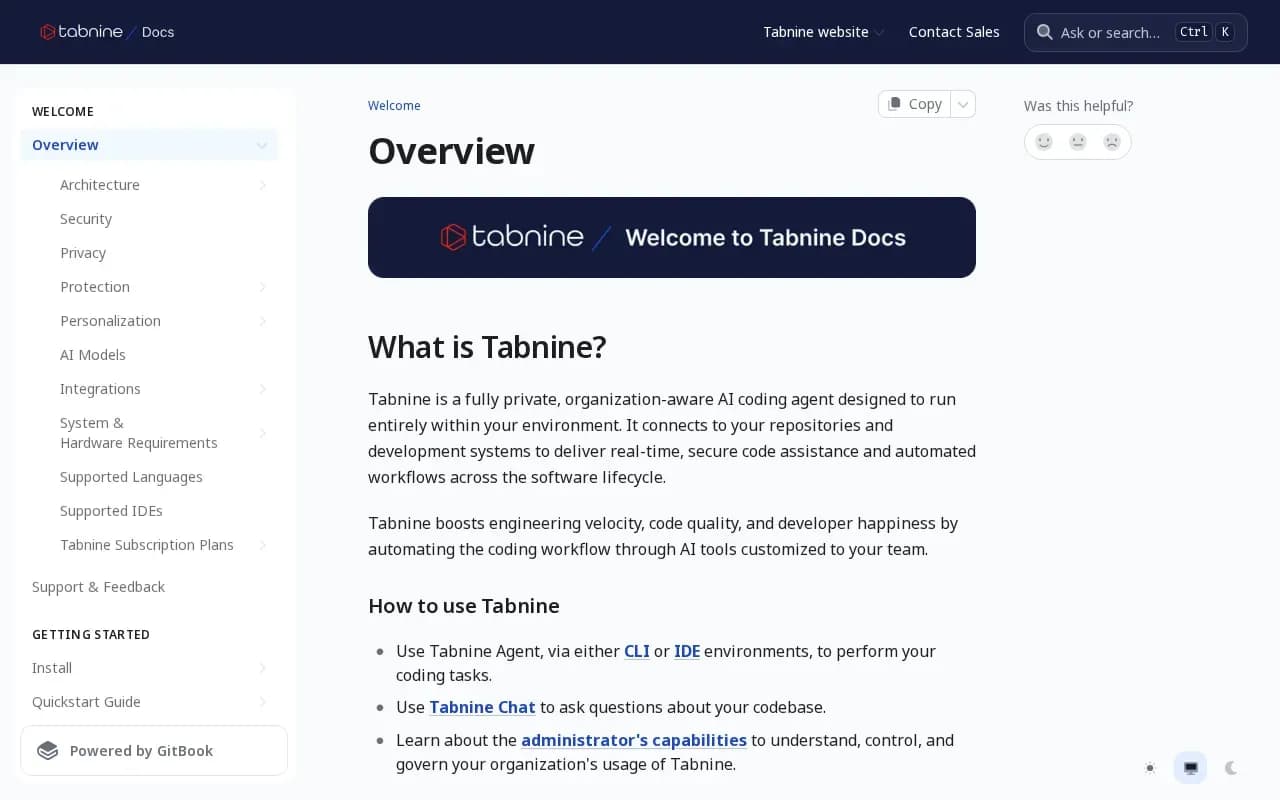Image resolution: width=1280 pixels, height=800 pixels.
Task: Open Security page in sidebar
Action: tap(86, 219)
